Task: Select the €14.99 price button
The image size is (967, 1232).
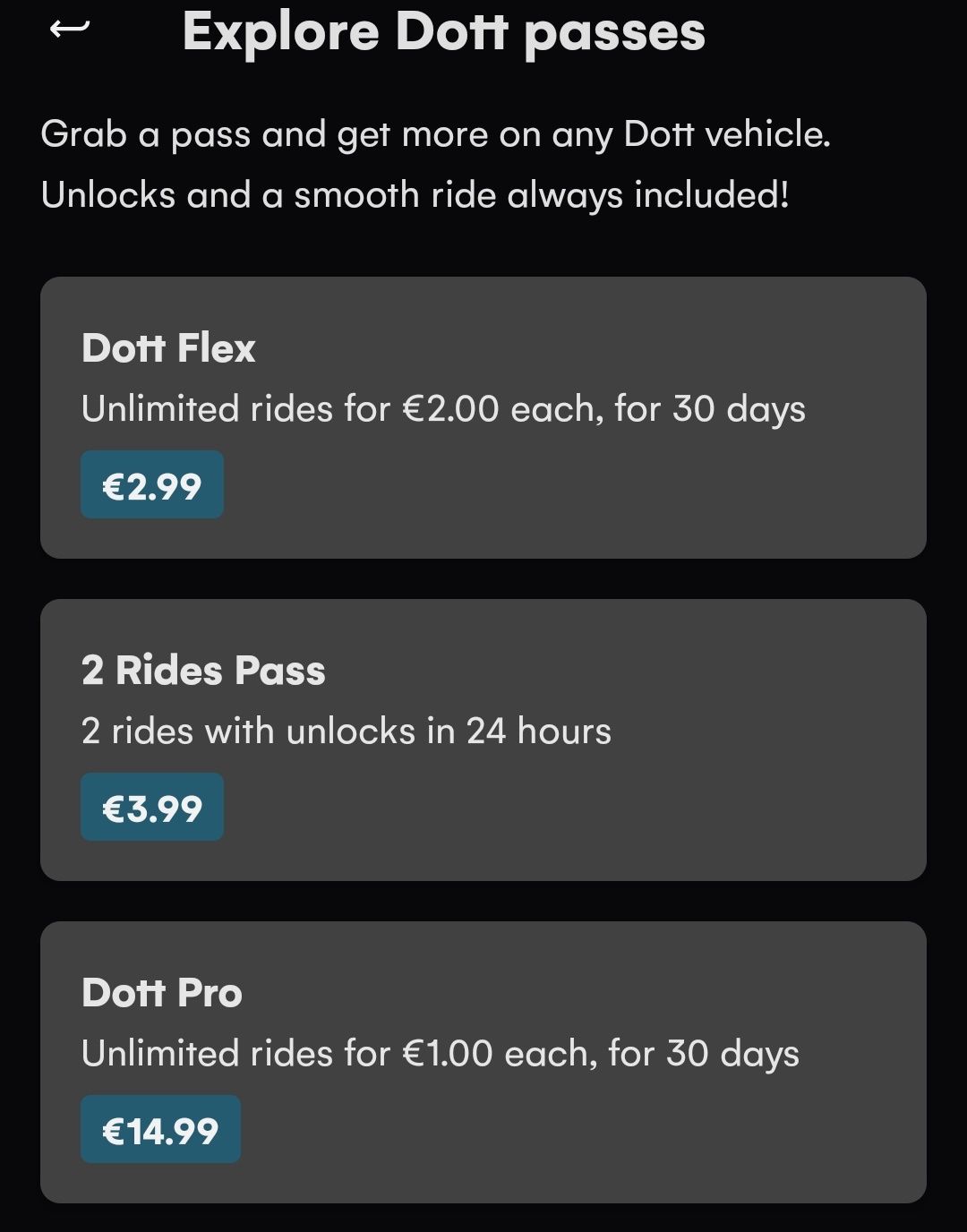Action: coord(160,1130)
